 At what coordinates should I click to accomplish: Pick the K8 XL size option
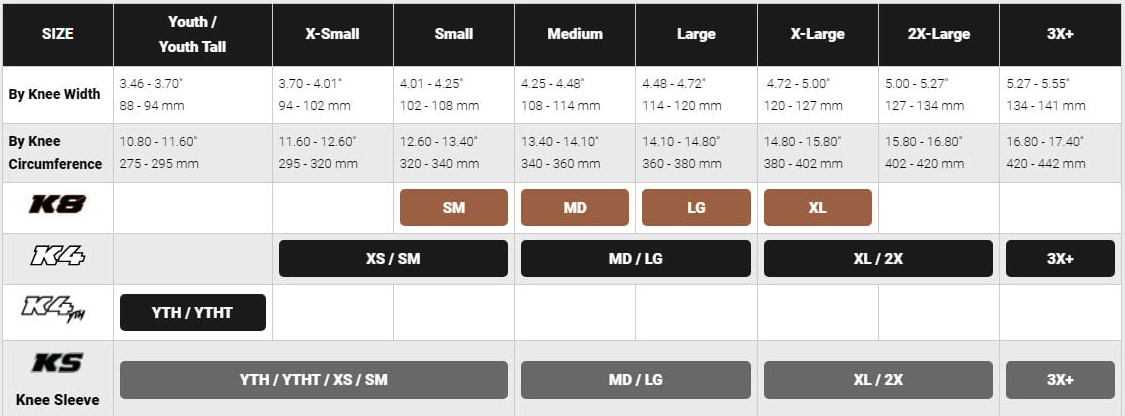[818, 207]
